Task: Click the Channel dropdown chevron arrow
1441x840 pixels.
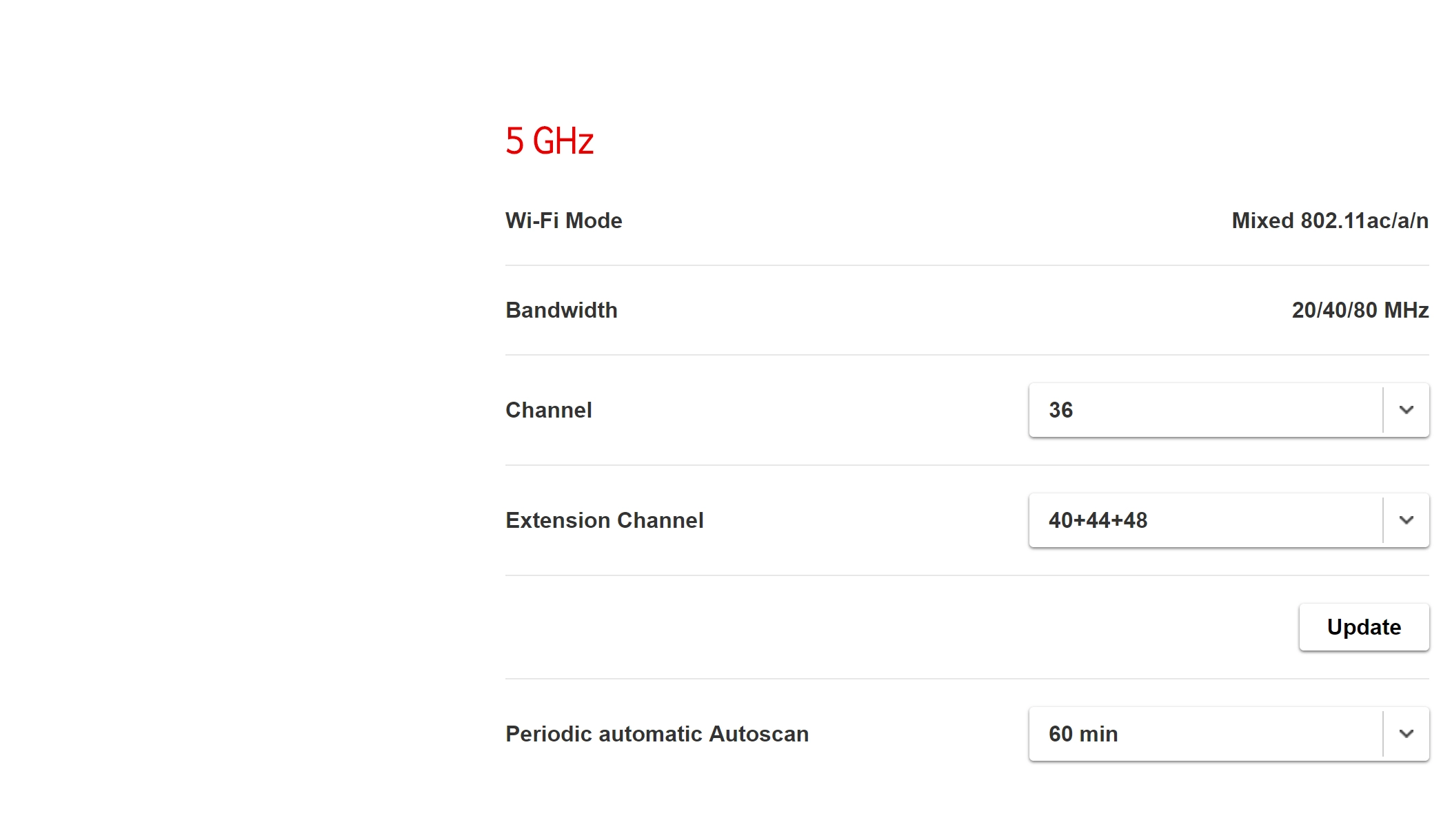Action: pos(1407,410)
